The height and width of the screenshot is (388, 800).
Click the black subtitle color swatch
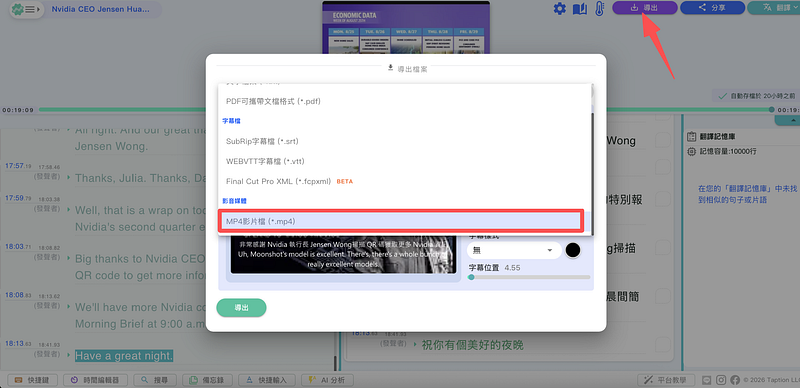[x=573, y=250]
